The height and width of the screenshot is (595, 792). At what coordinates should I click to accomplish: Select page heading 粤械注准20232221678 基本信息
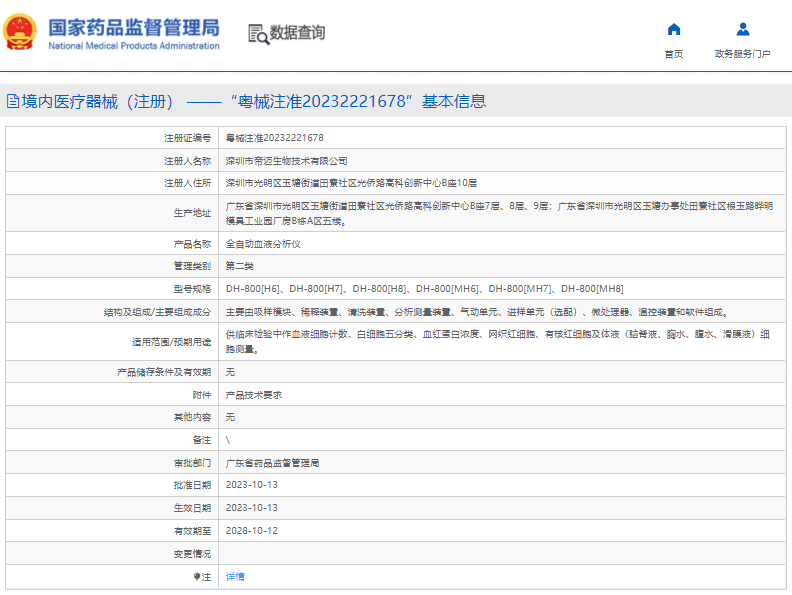pos(359,102)
